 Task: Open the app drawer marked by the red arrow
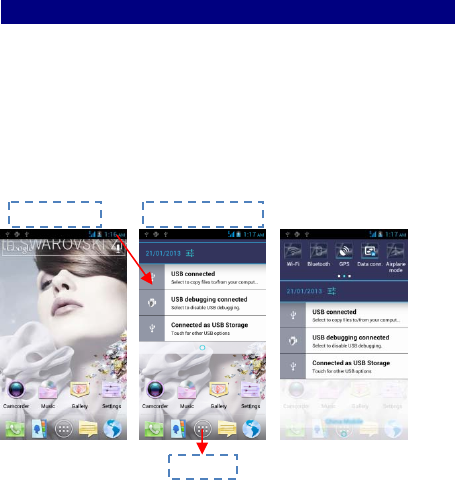202,429
